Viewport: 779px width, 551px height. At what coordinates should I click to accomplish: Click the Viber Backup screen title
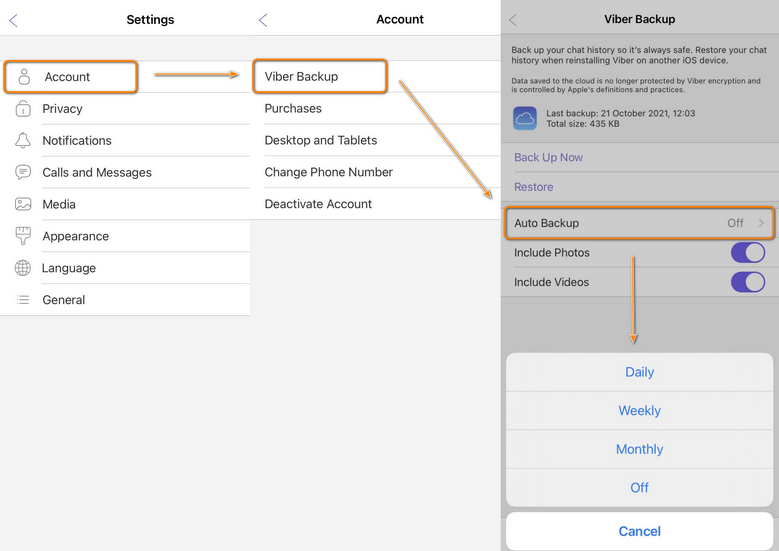click(x=639, y=19)
